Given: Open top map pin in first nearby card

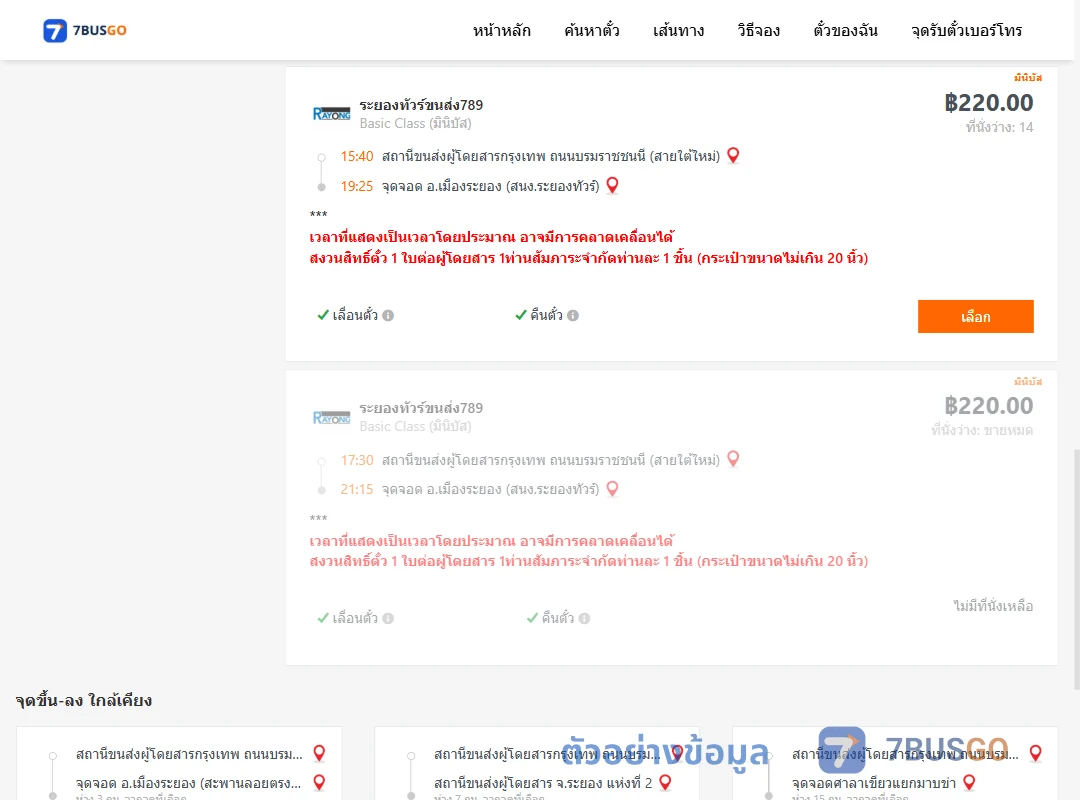Looking at the screenshot, I should click(x=319, y=753).
